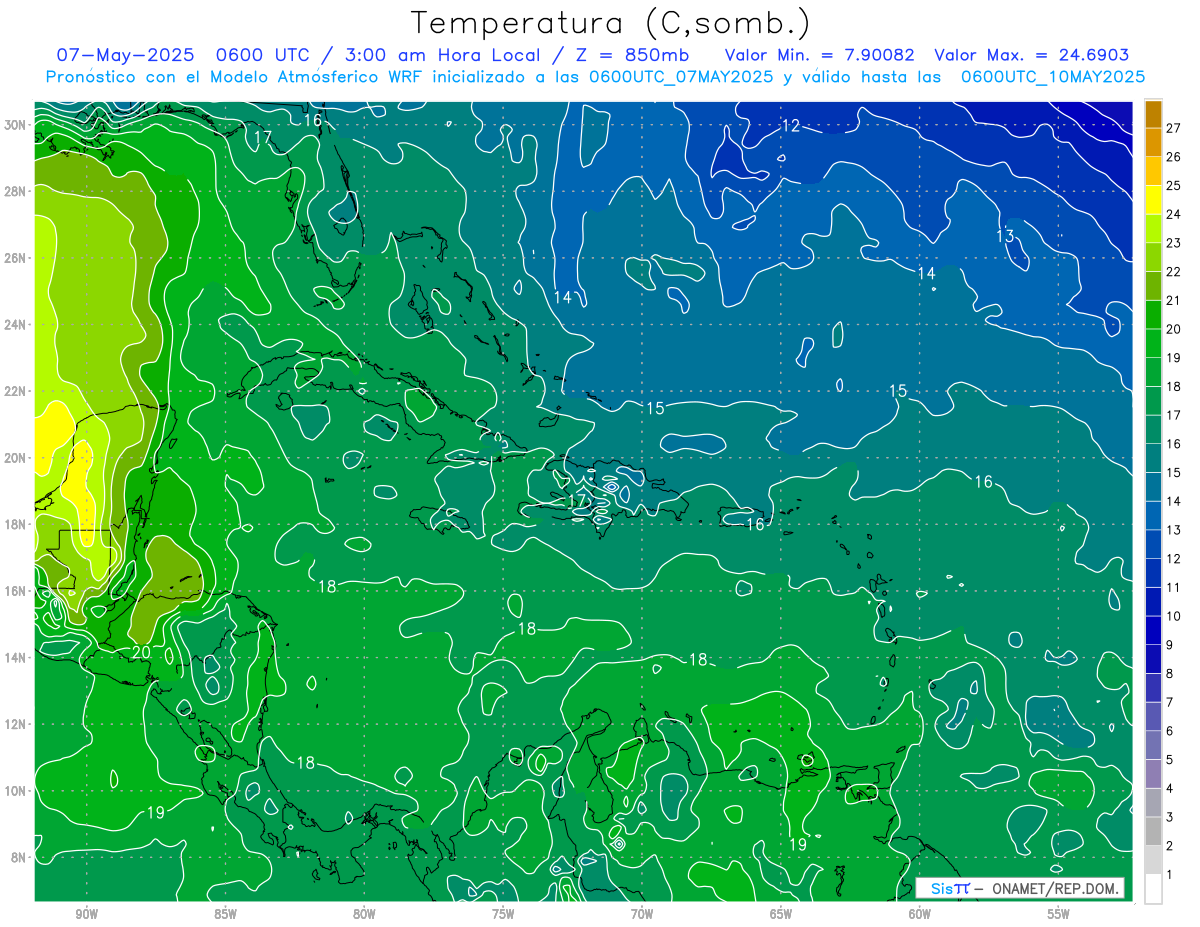Click the dark orange legend swatch above 27
The image size is (1200, 927).
click(x=1153, y=113)
